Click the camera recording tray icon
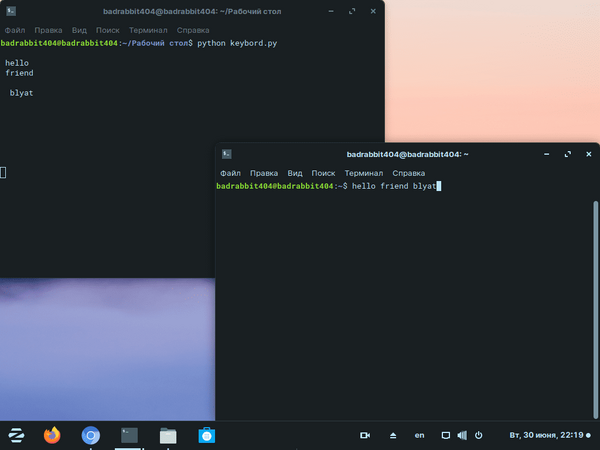The image size is (600, 450). pos(365,435)
